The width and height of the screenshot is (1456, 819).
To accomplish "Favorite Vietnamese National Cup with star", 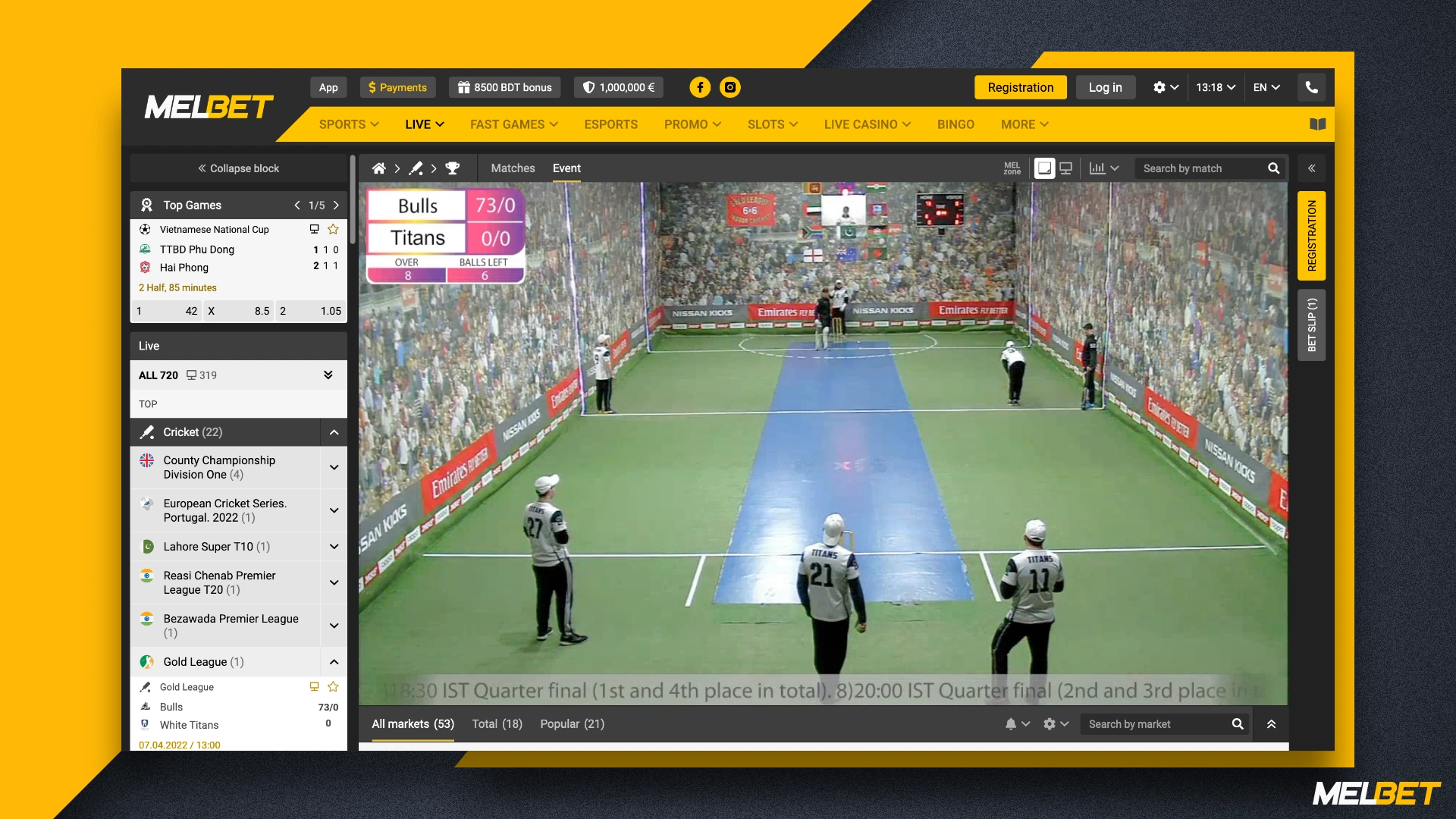I will click(333, 229).
